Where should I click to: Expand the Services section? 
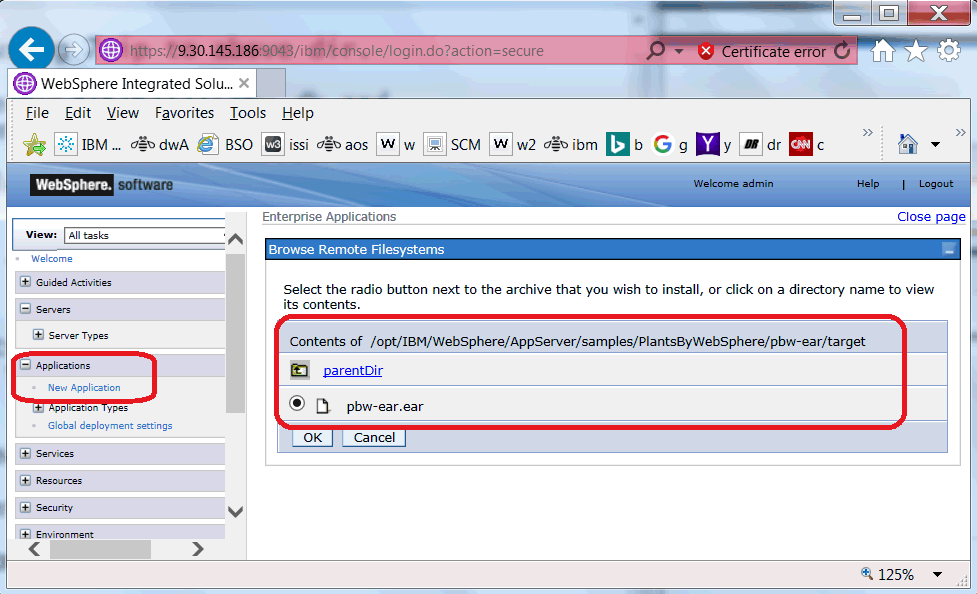[x=26, y=453]
